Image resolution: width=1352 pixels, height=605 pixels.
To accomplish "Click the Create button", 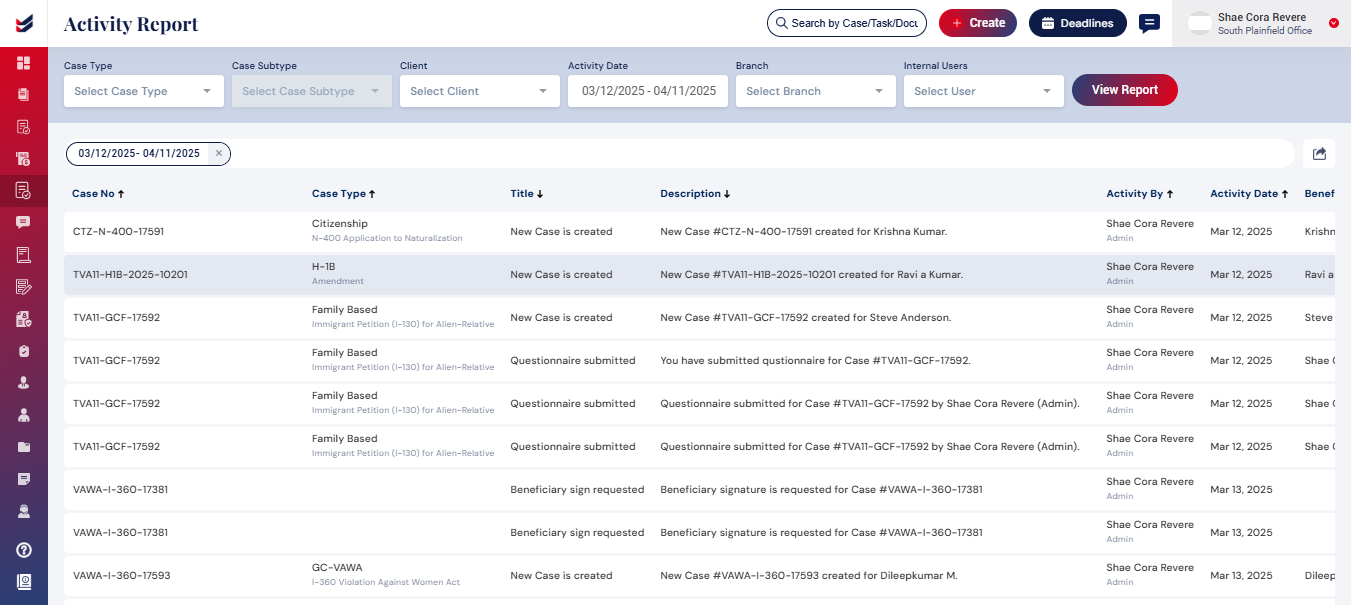I will coord(977,23).
